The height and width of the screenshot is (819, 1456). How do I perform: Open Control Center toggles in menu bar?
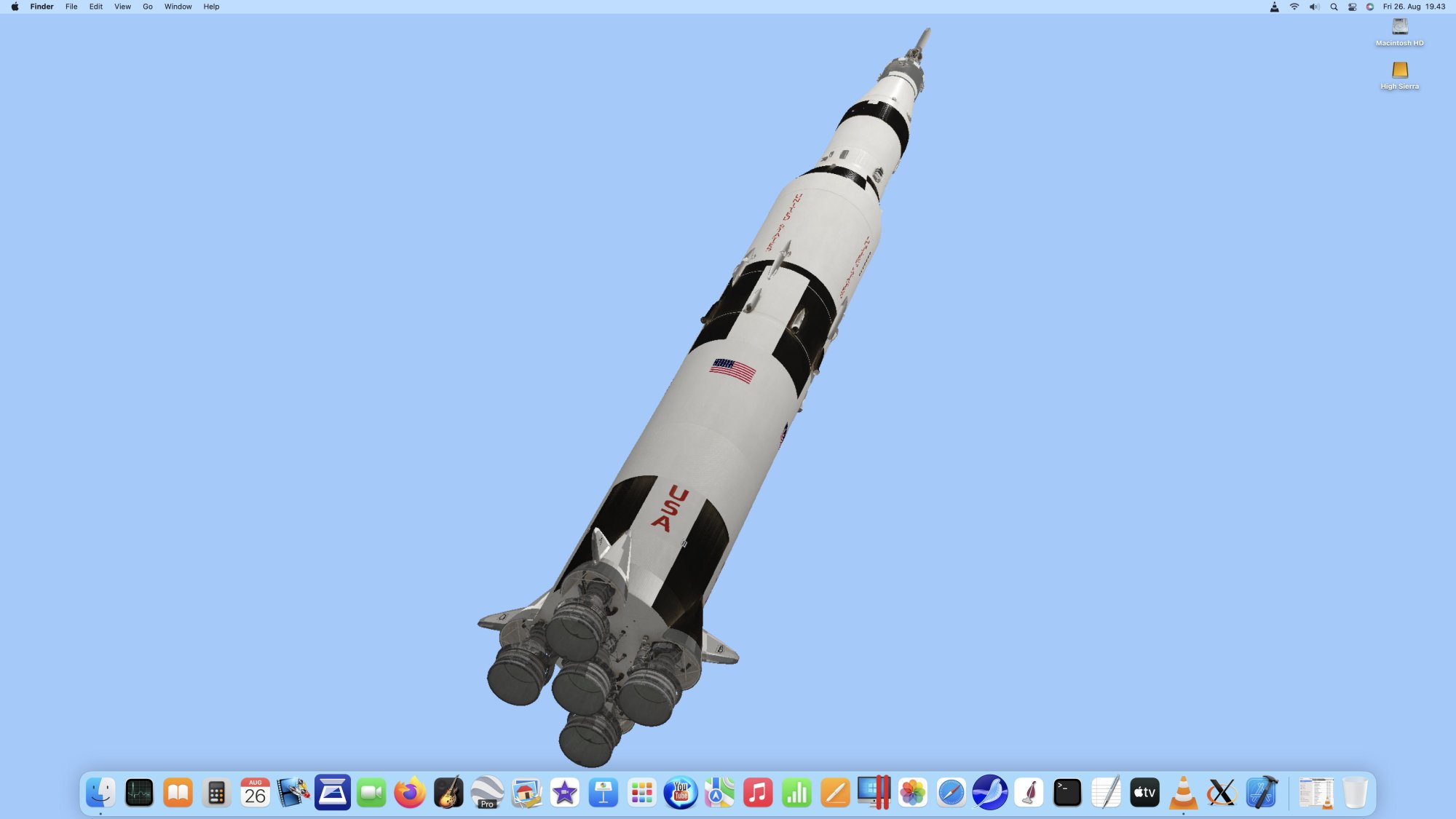pyautogui.click(x=1352, y=7)
